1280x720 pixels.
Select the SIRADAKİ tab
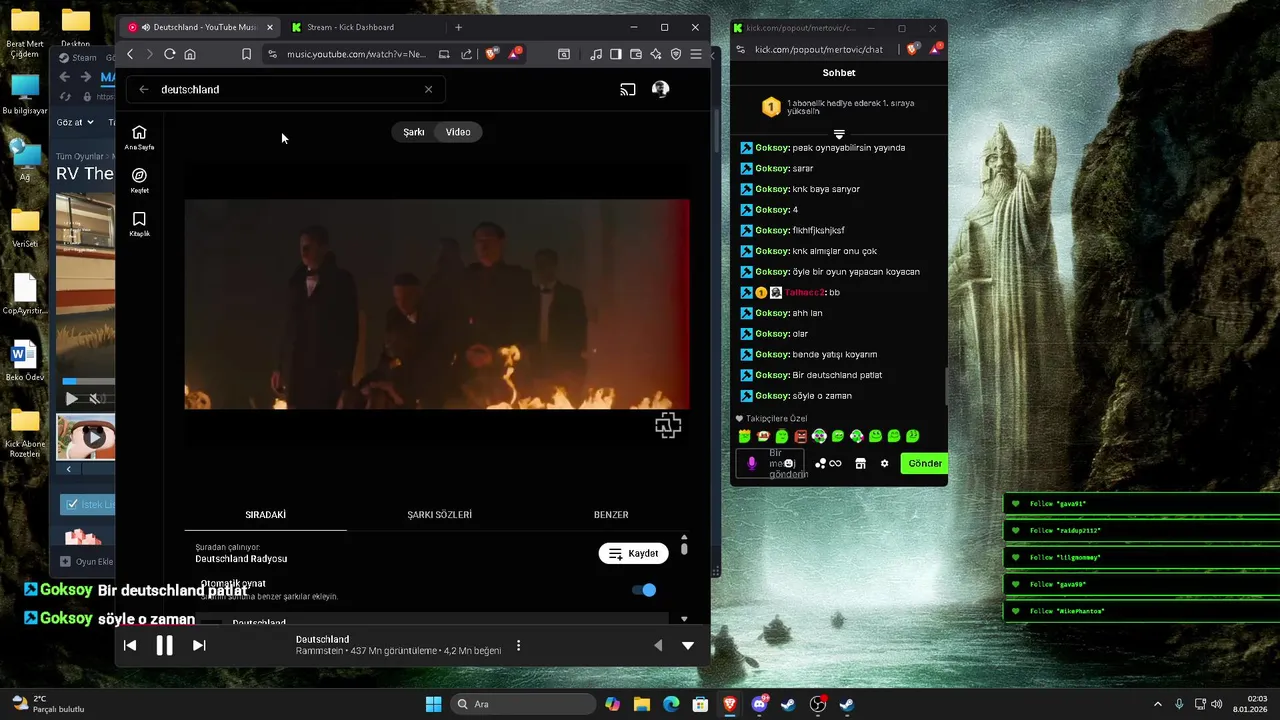point(266,515)
